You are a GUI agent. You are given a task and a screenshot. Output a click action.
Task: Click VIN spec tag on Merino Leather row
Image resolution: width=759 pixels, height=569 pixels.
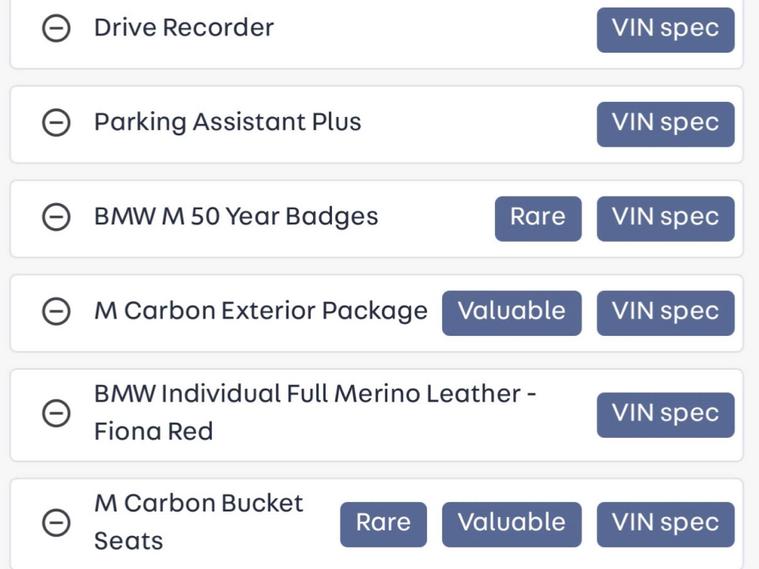tap(665, 413)
